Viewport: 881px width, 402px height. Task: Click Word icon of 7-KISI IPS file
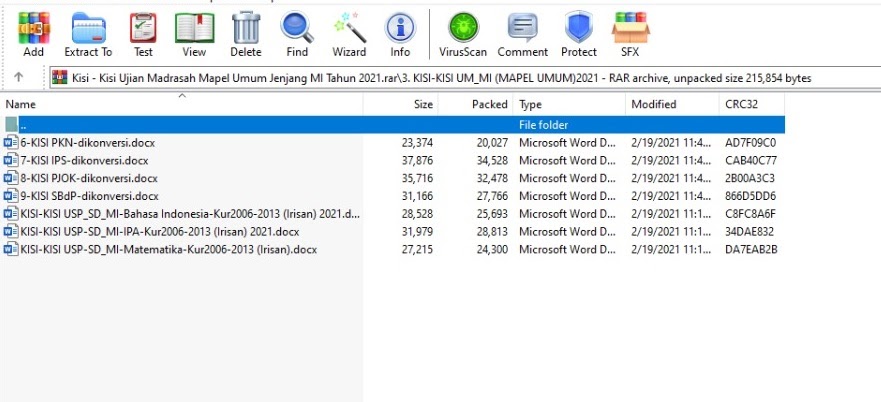coord(11,160)
